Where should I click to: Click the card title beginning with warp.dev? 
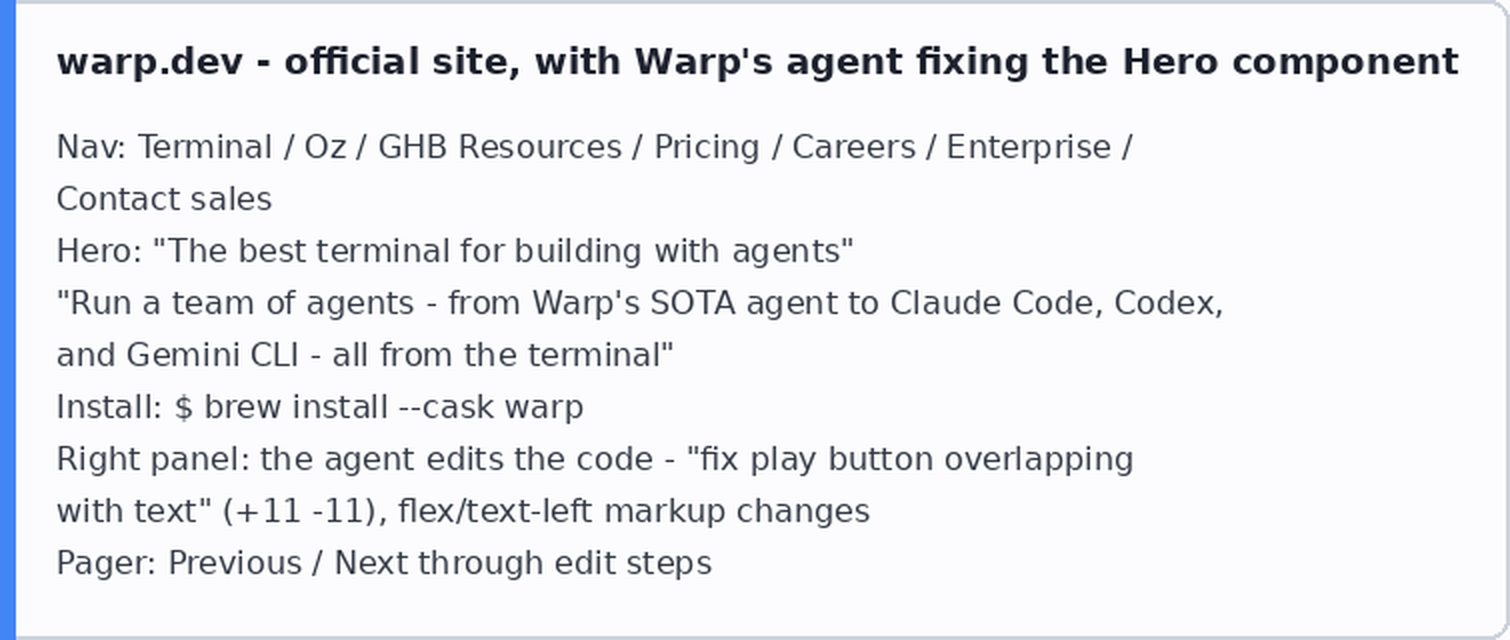[757, 62]
